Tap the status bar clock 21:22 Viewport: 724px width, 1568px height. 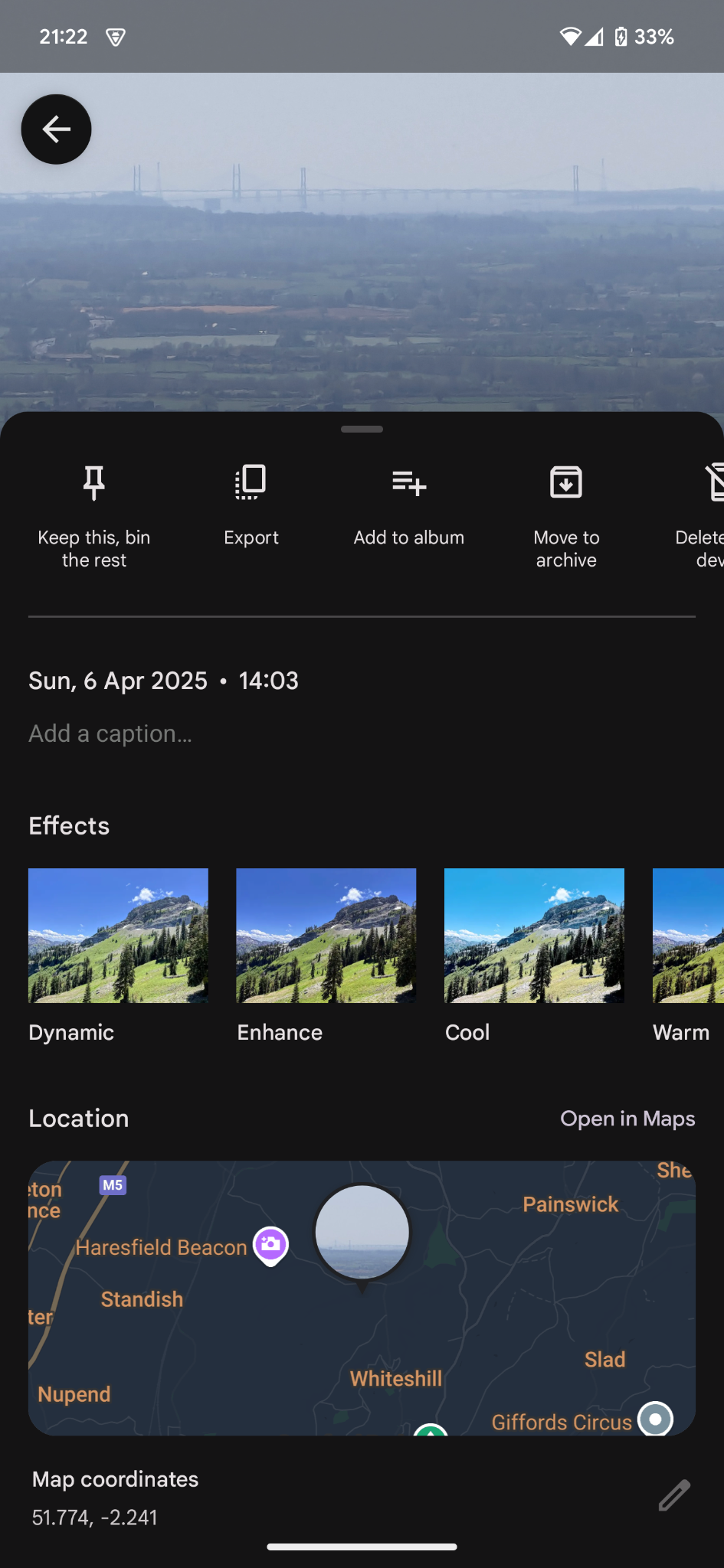64,37
